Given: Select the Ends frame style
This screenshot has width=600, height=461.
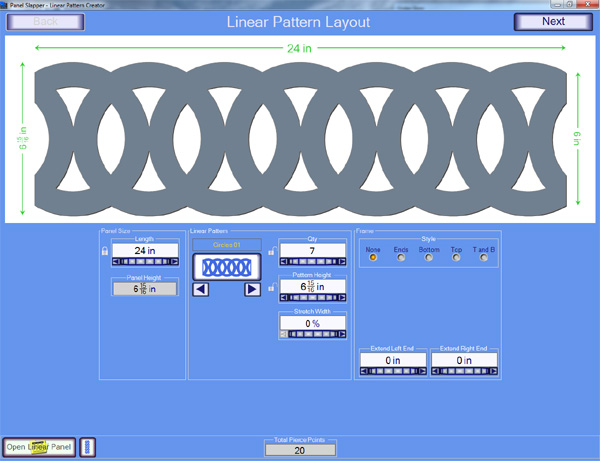Looking at the screenshot, I should click(x=402, y=257).
